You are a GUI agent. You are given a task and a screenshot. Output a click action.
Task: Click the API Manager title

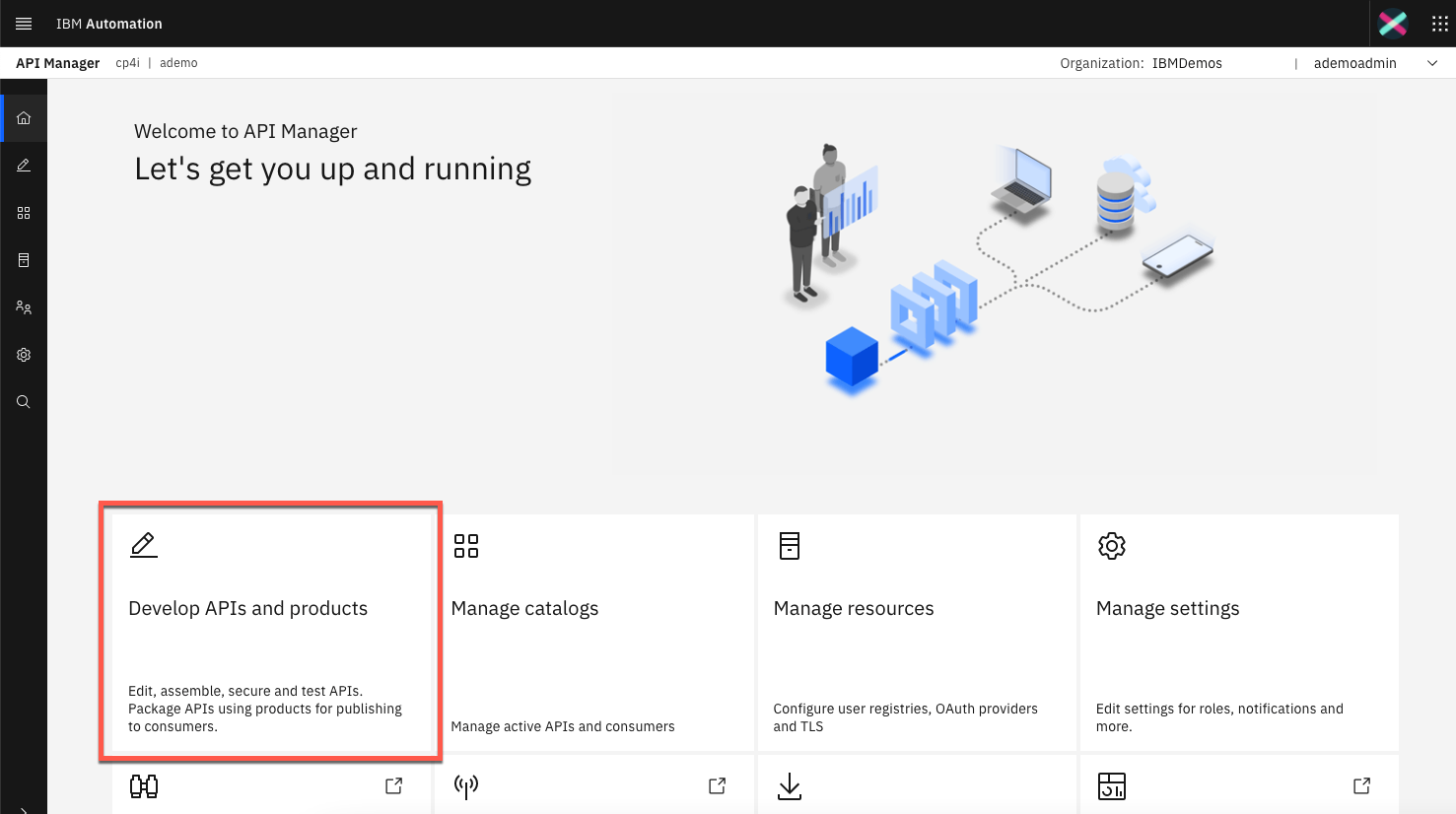[x=57, y=63]
